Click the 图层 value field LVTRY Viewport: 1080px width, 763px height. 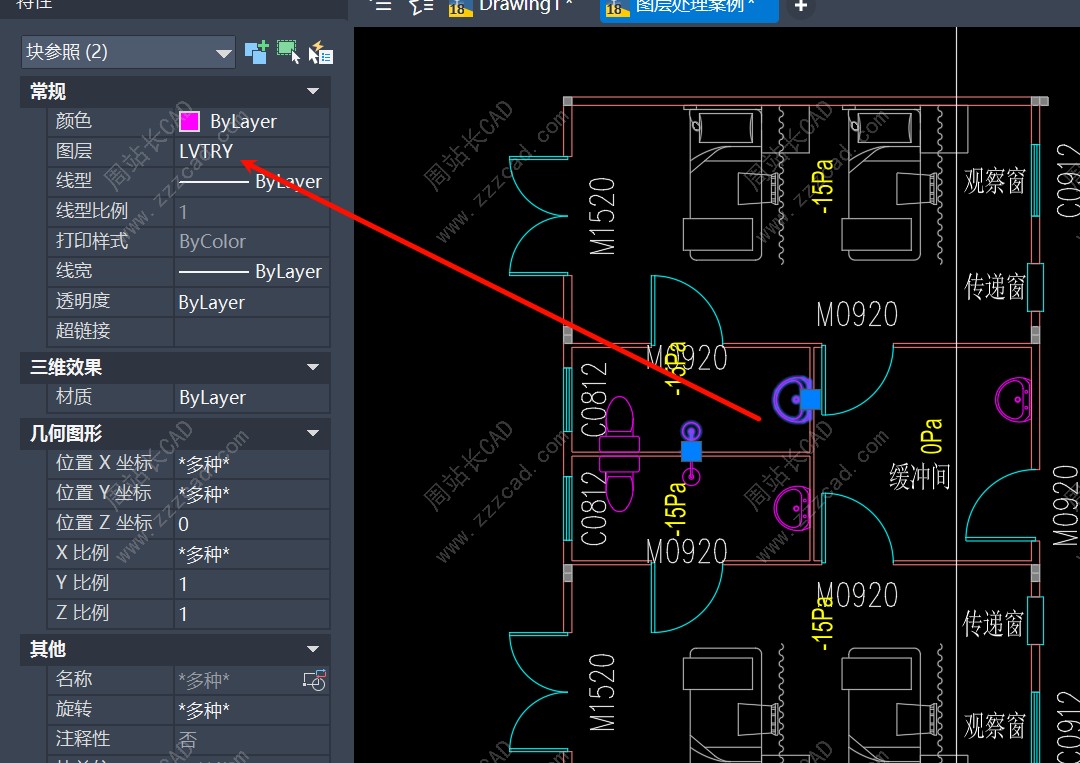click(x=250, y=152)
